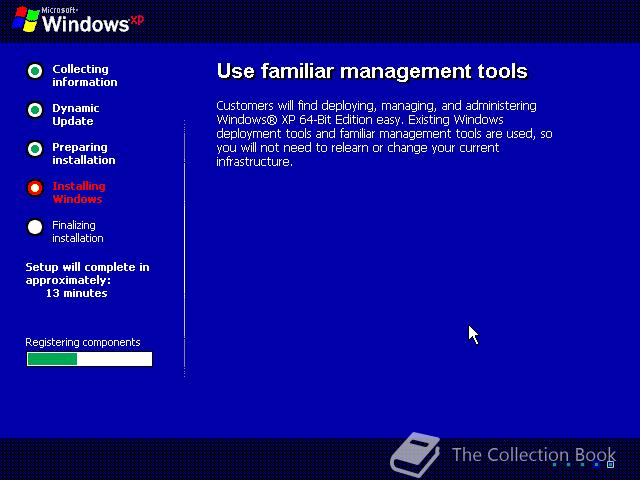Click the paragraph about 64-Bit Edition deployment
The width and height of the screenshot is (640, 480).
pos(384,133)
